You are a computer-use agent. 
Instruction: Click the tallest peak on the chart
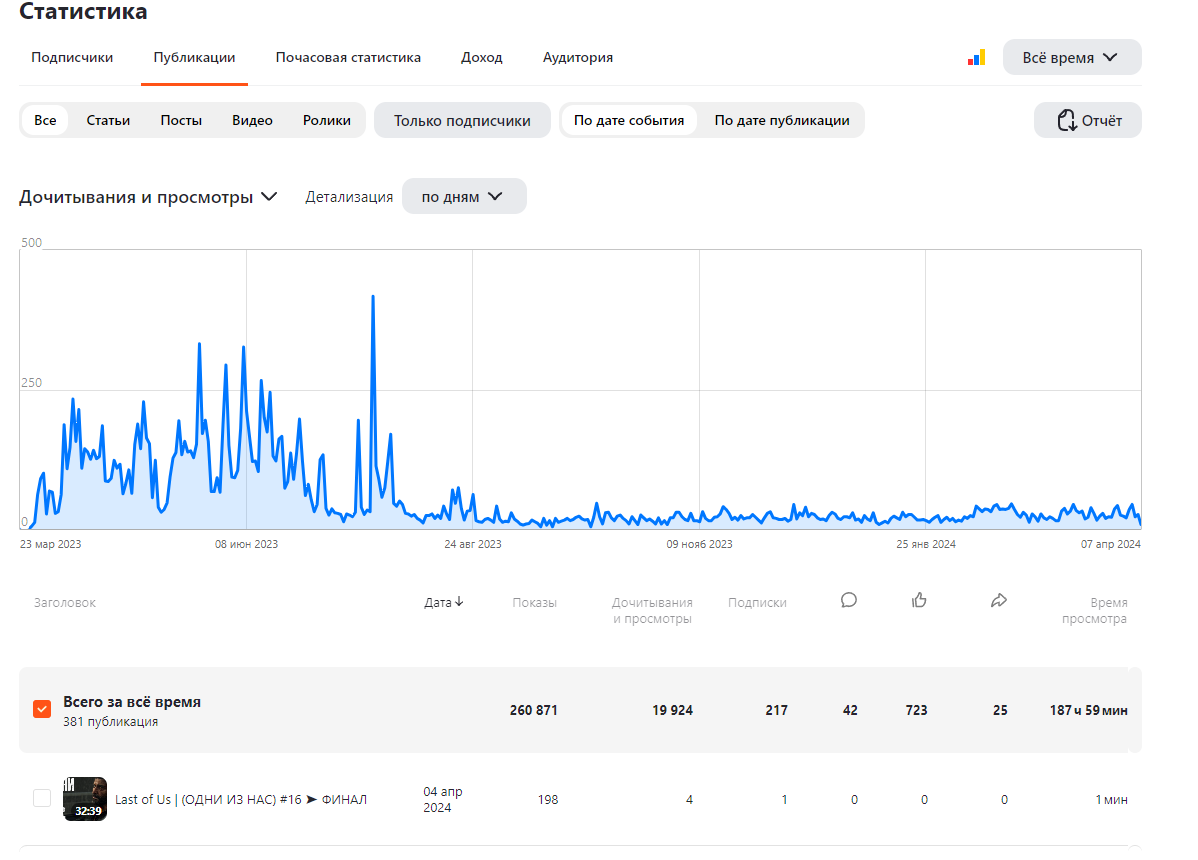tap(373, 297)
